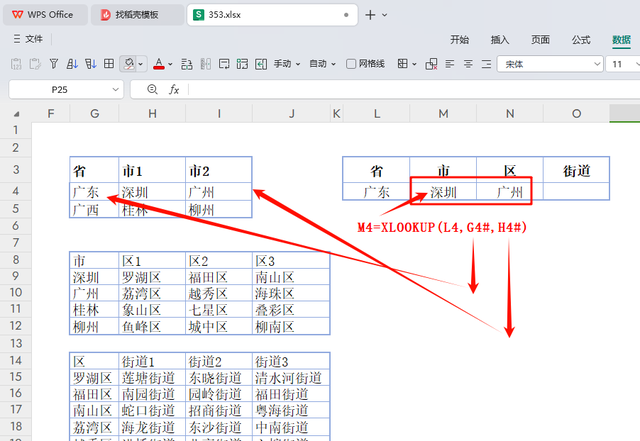640x441 pixels.
Task: Select cell containing 桂林 in row 5
Action: coord(152,209)
